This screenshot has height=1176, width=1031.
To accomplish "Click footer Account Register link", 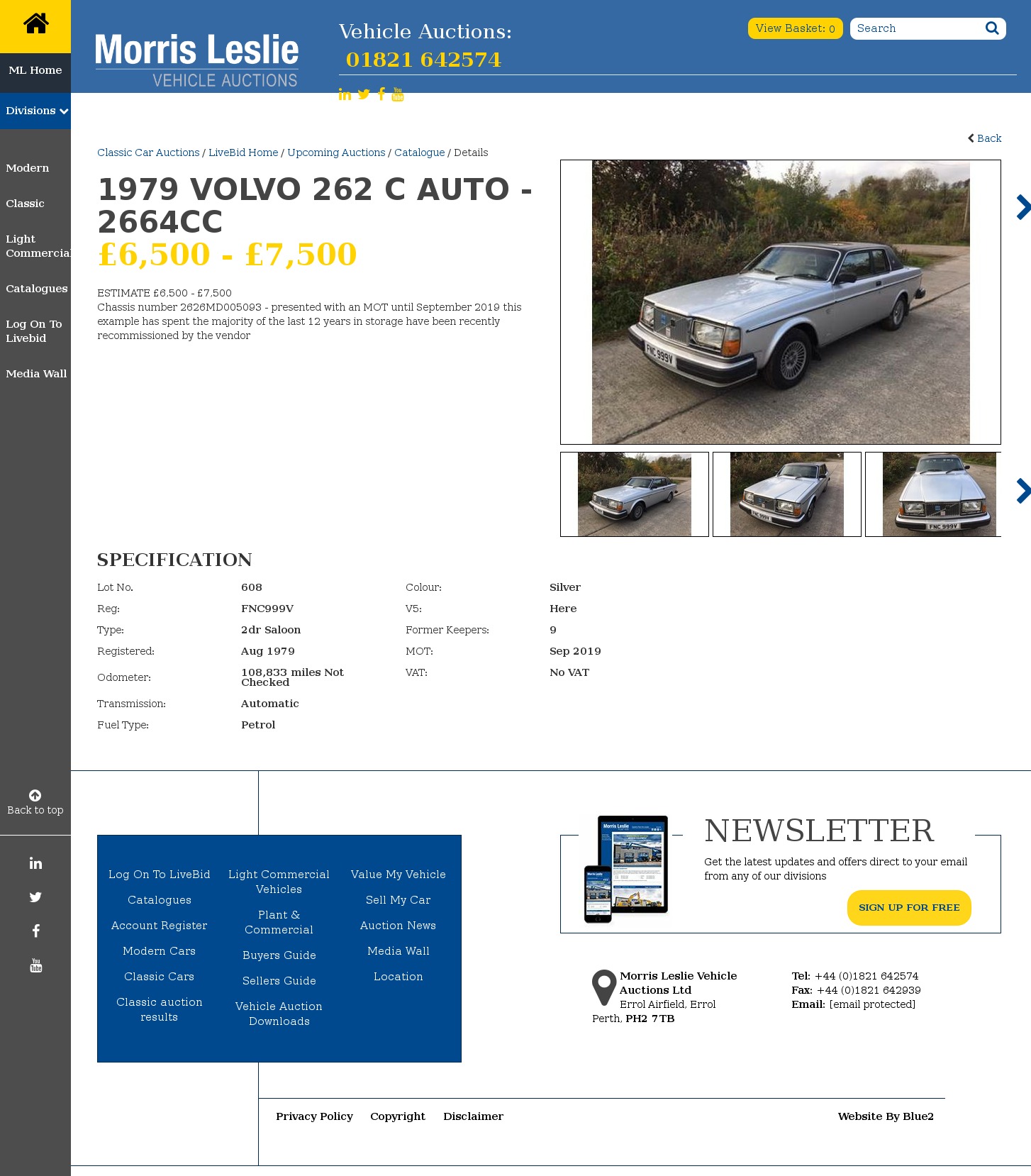I will (x=160, y=926).
